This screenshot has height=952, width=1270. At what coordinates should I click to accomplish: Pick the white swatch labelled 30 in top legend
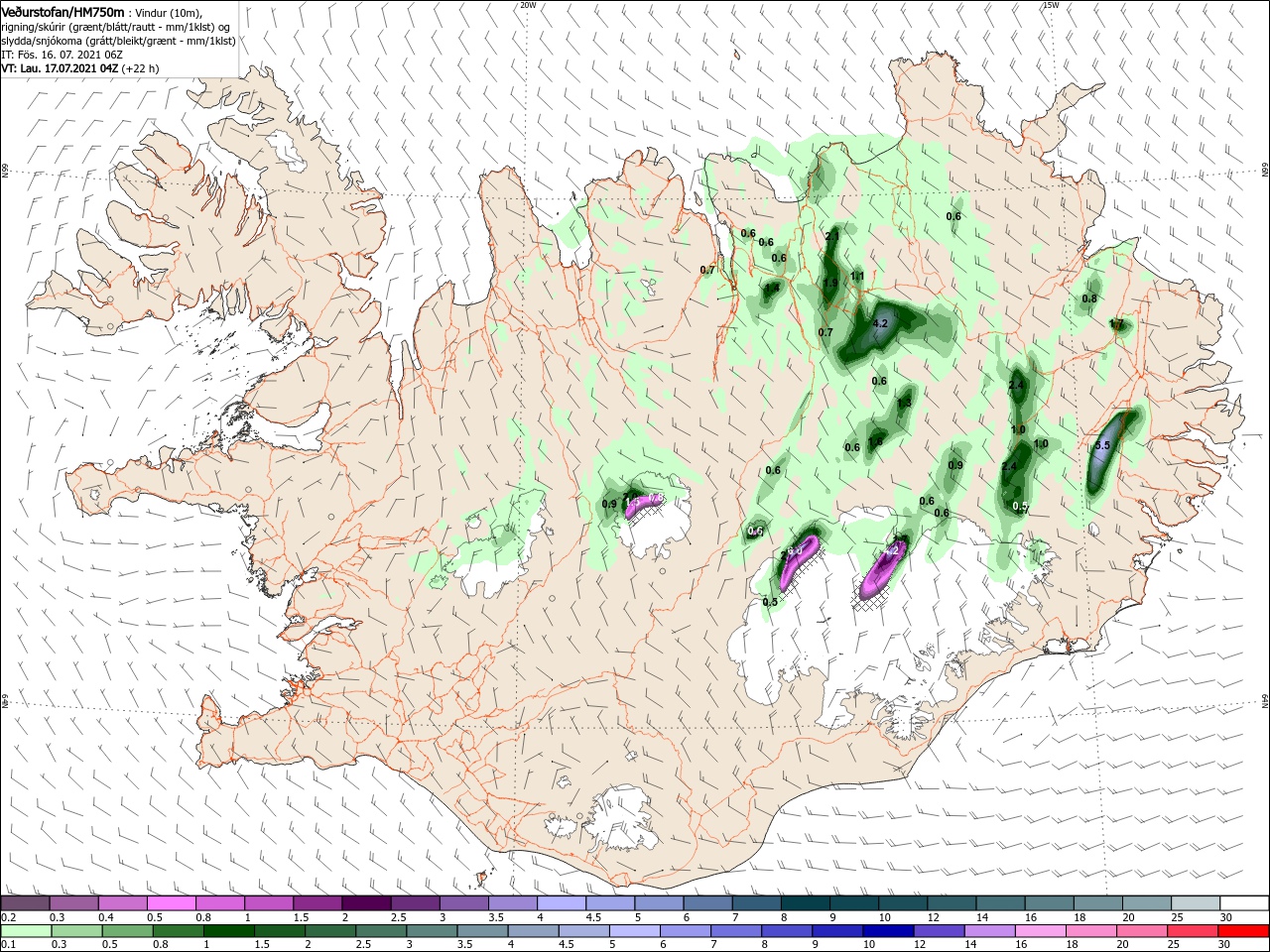click(x=1244, y=903)
